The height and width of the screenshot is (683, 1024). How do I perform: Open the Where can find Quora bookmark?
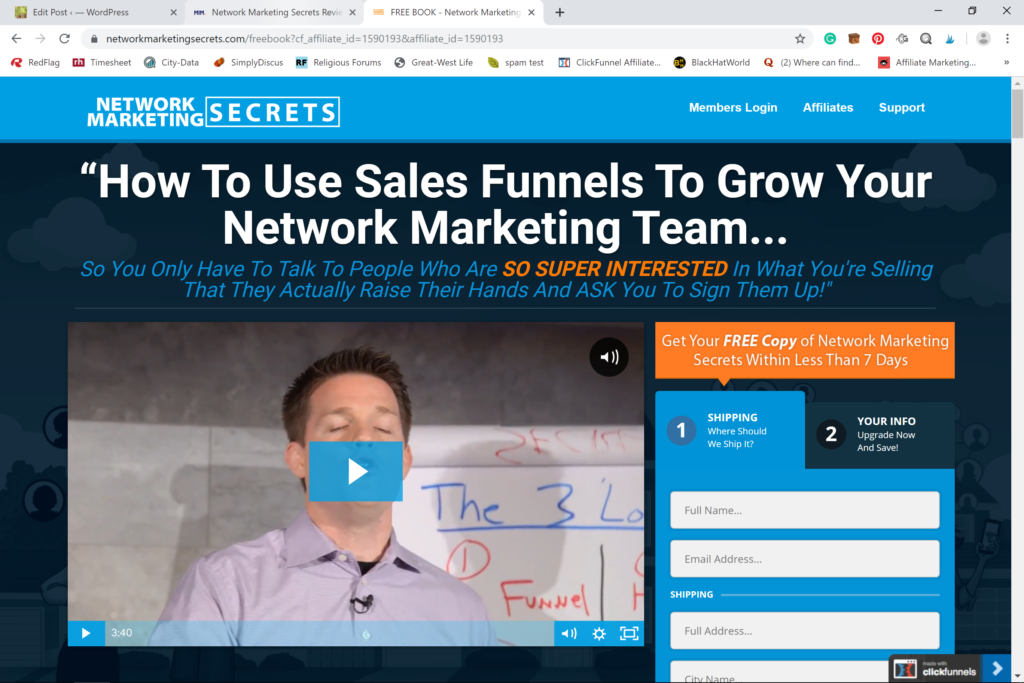tap(812, 63)
